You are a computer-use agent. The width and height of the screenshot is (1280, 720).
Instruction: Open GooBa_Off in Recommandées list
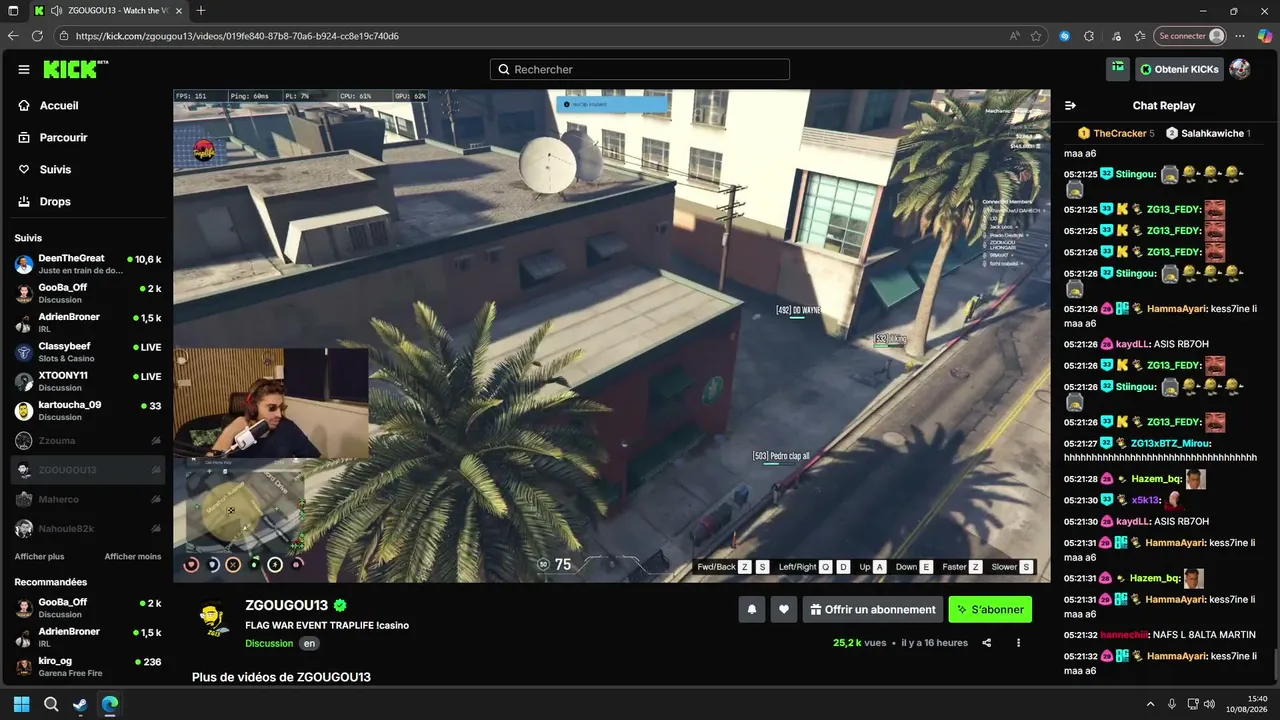(x=88, y=608)
